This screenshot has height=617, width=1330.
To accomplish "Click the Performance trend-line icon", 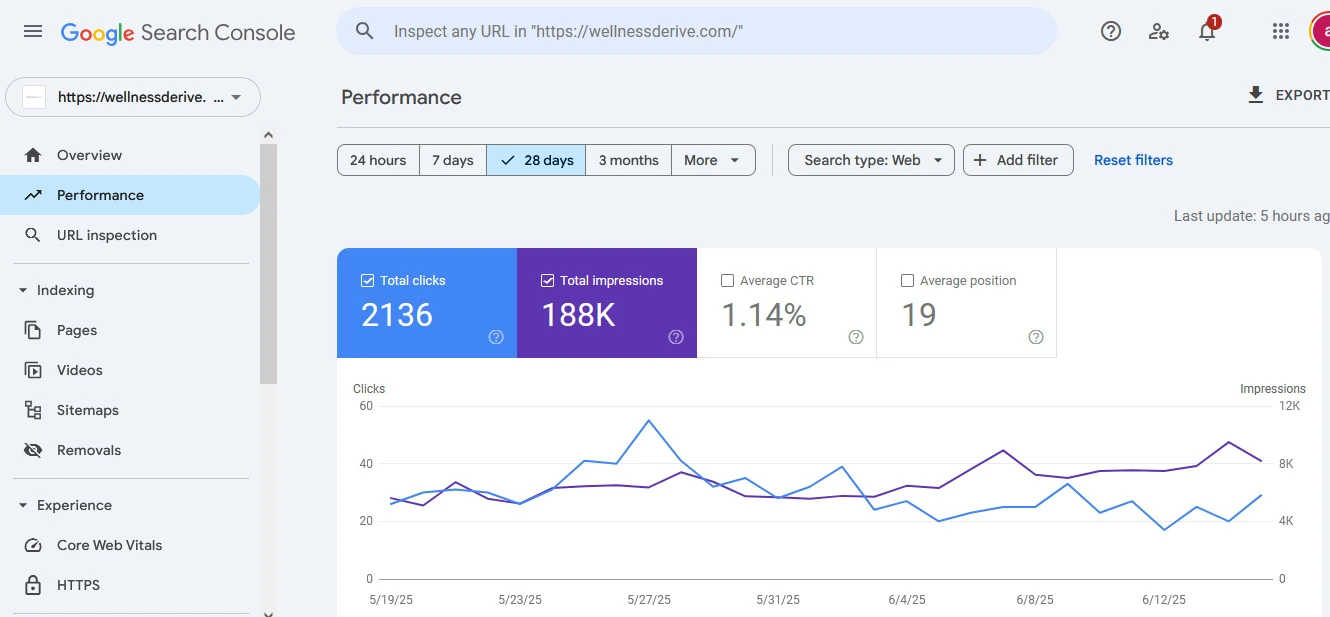I will click(33, 195).
